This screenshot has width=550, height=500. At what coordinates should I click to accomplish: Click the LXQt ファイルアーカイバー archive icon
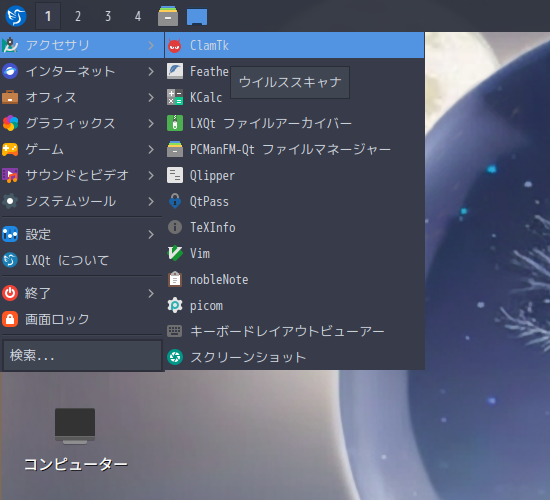tap(175, 123)
